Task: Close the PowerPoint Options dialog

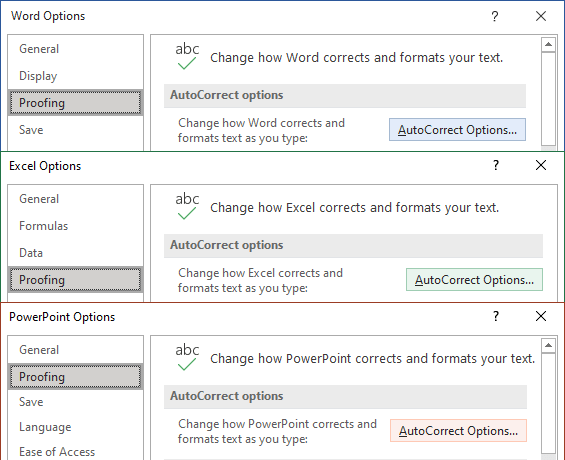Action: tap(541, 316)
